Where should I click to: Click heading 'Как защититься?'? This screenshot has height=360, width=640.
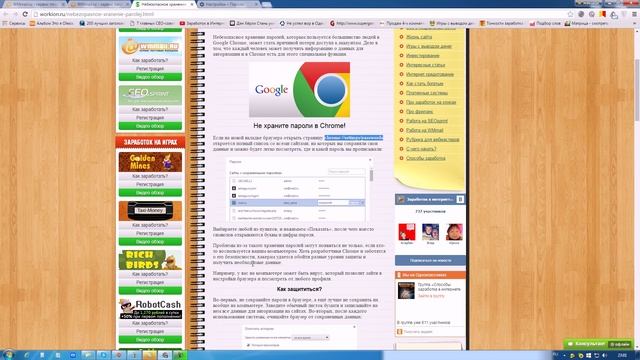[x=299, y=289]
